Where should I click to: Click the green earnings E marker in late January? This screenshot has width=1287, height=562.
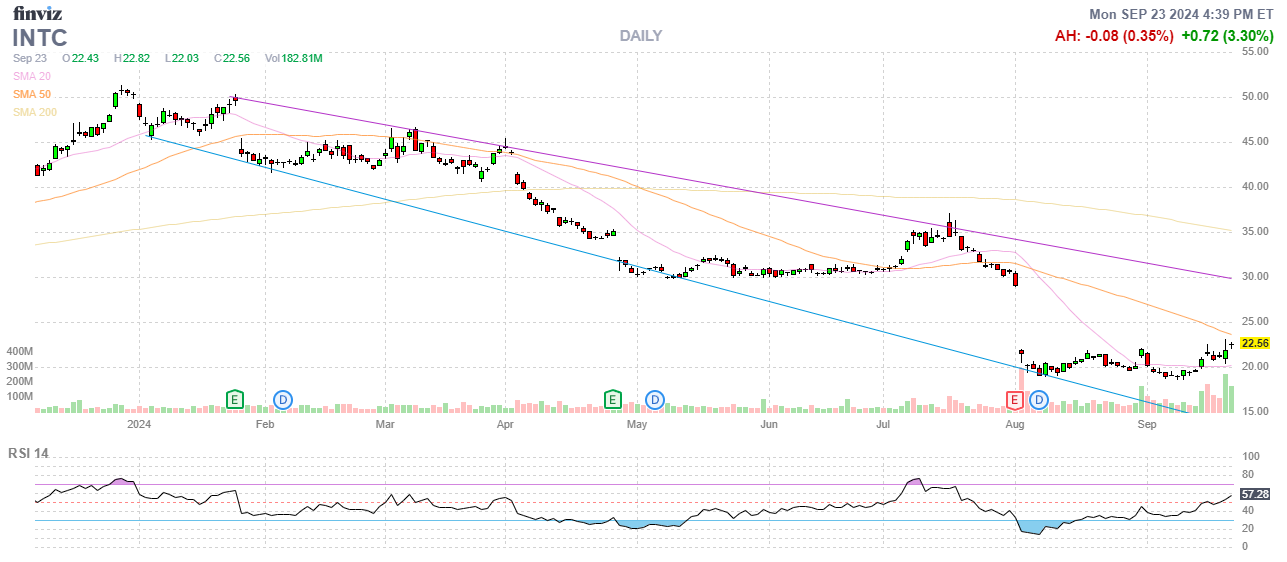(235, 400)
